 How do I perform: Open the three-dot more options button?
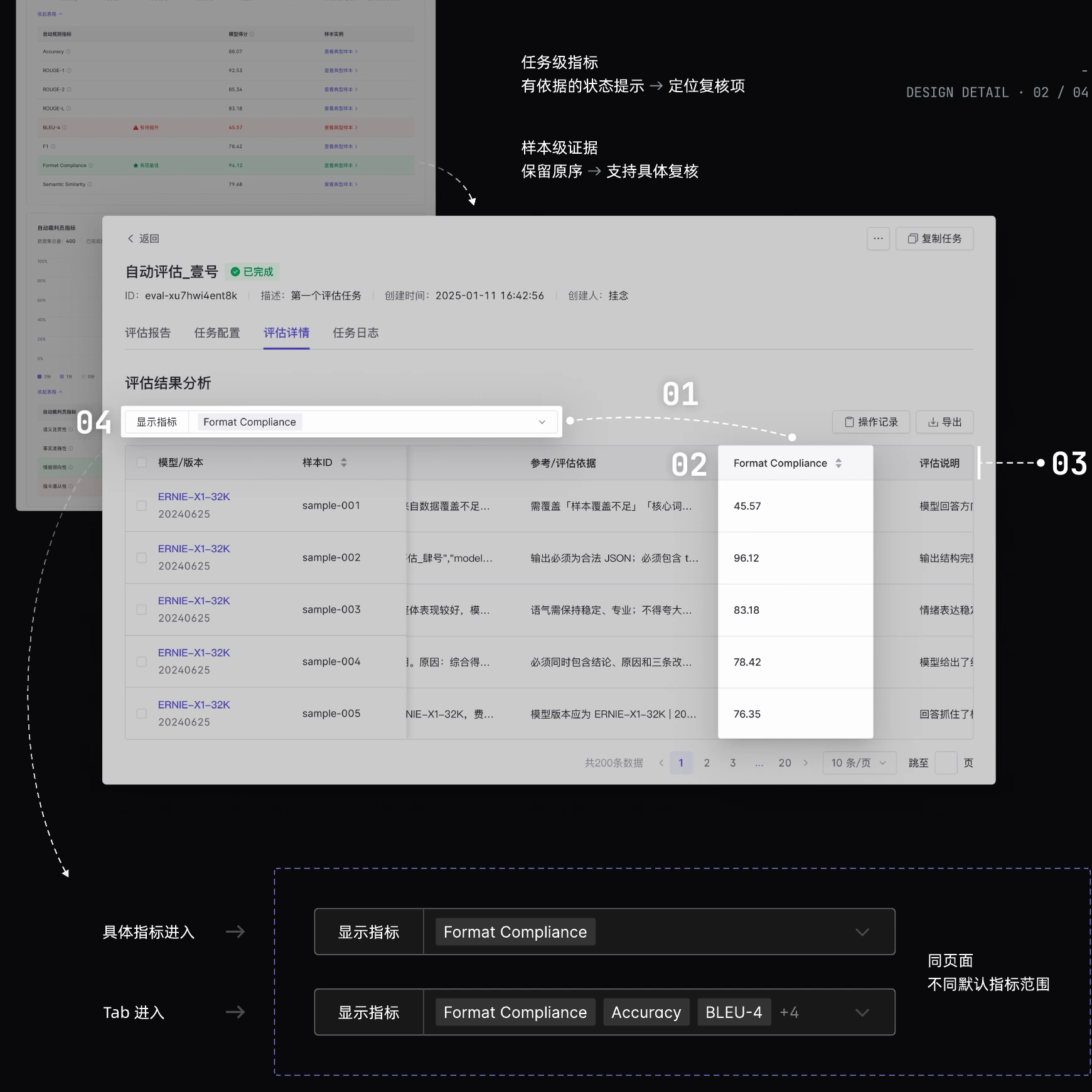[x=878, y=238]
